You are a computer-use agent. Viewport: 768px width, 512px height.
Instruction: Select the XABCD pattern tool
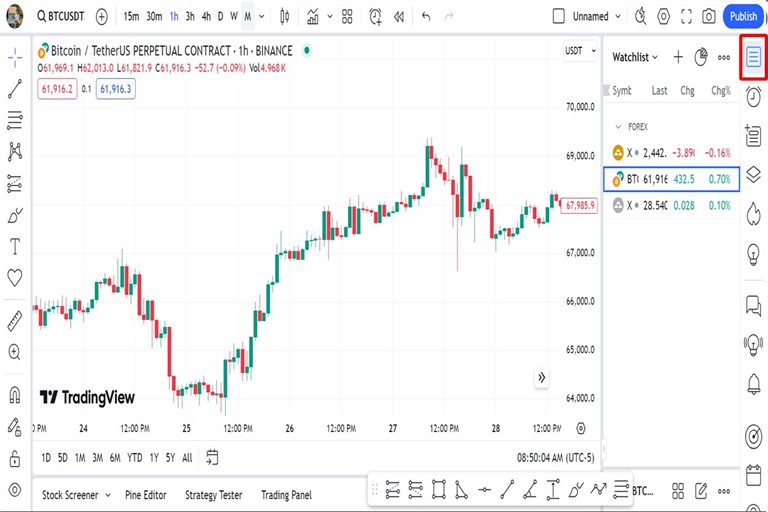(15, 152)
